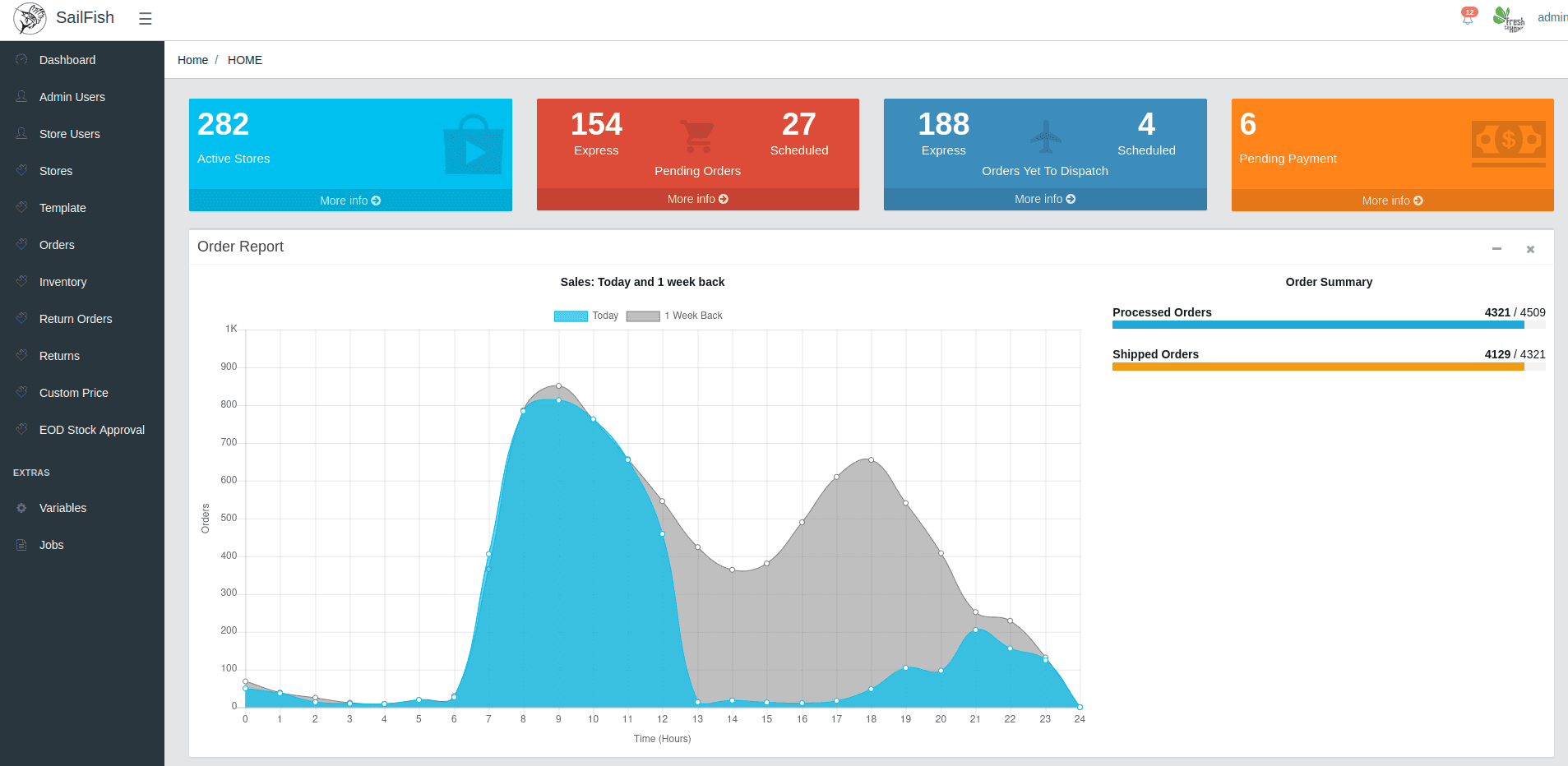Viewport: 1568px width, 766px height.
Task: Toggle the hamburger sidebar menu
Action: (x=146, y=18)
